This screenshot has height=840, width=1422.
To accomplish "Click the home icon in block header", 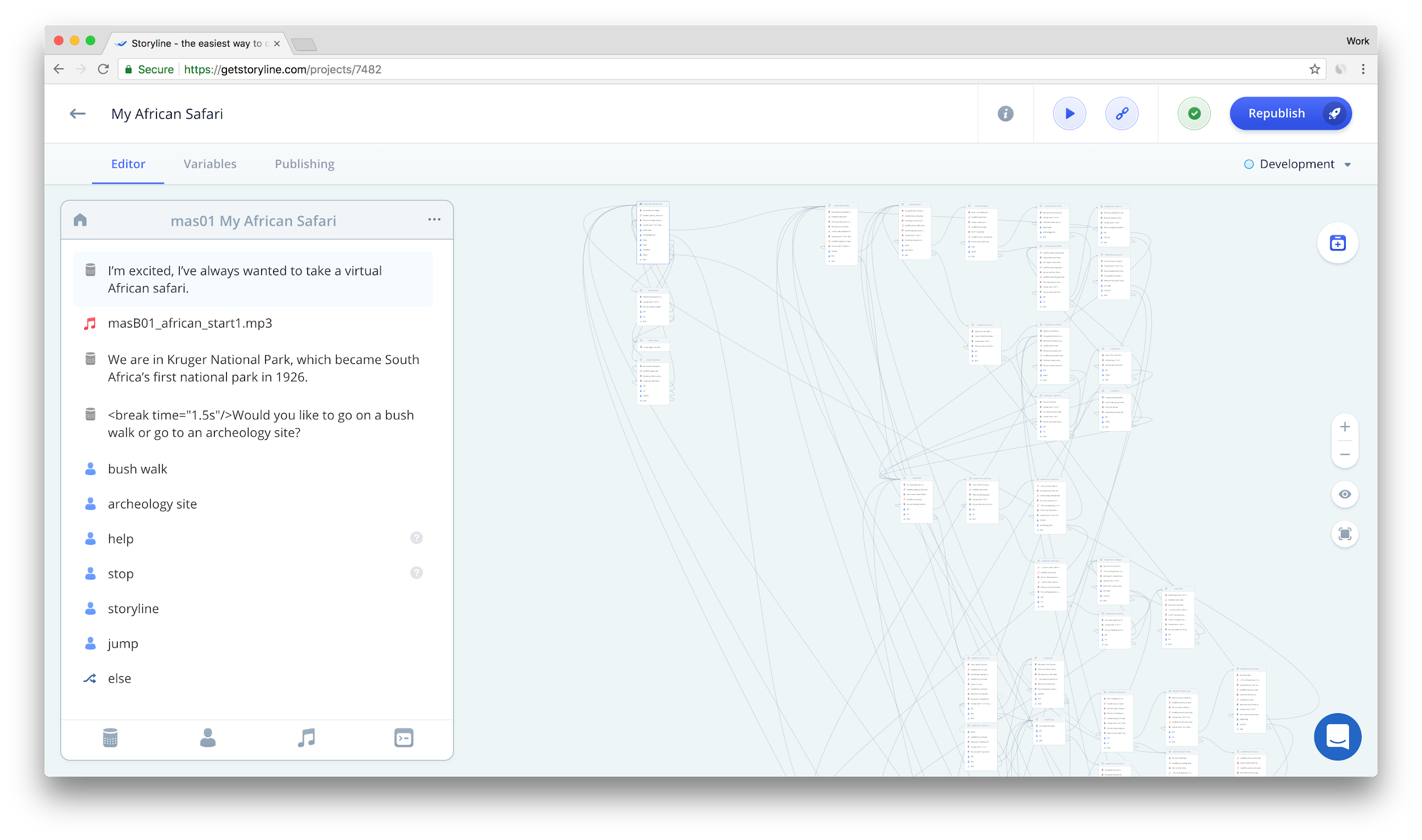I will (80, 220).
